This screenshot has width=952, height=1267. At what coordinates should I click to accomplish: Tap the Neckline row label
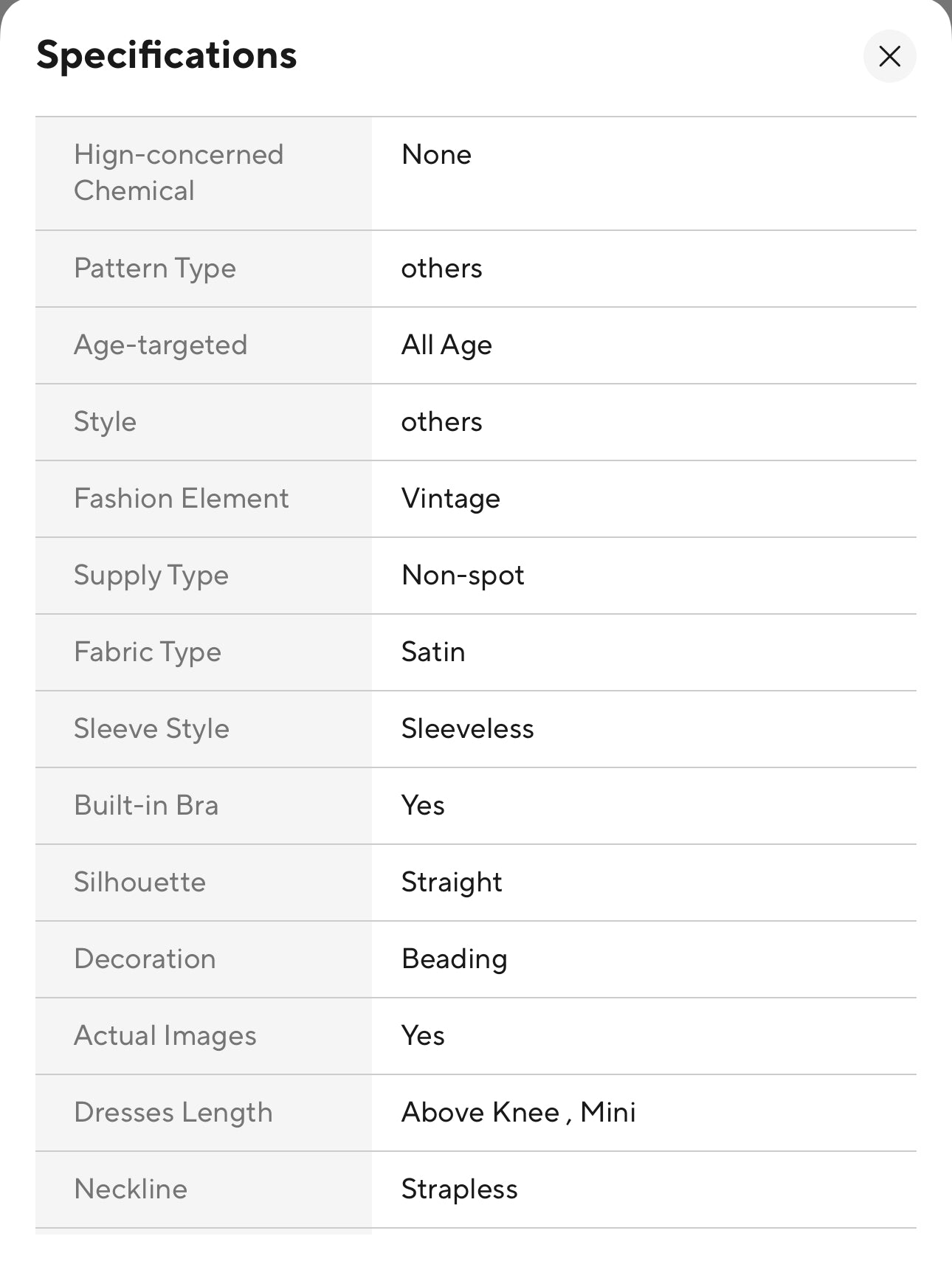tap(131, 1190)
